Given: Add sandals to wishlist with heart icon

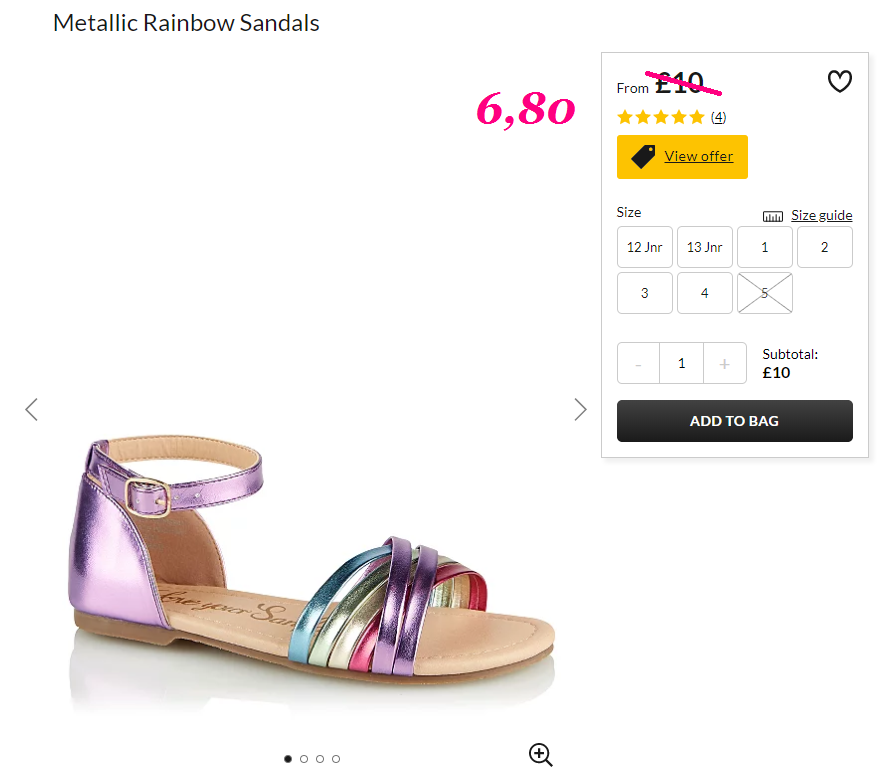Looking at the screenshot, I should (x=840, y=81).
